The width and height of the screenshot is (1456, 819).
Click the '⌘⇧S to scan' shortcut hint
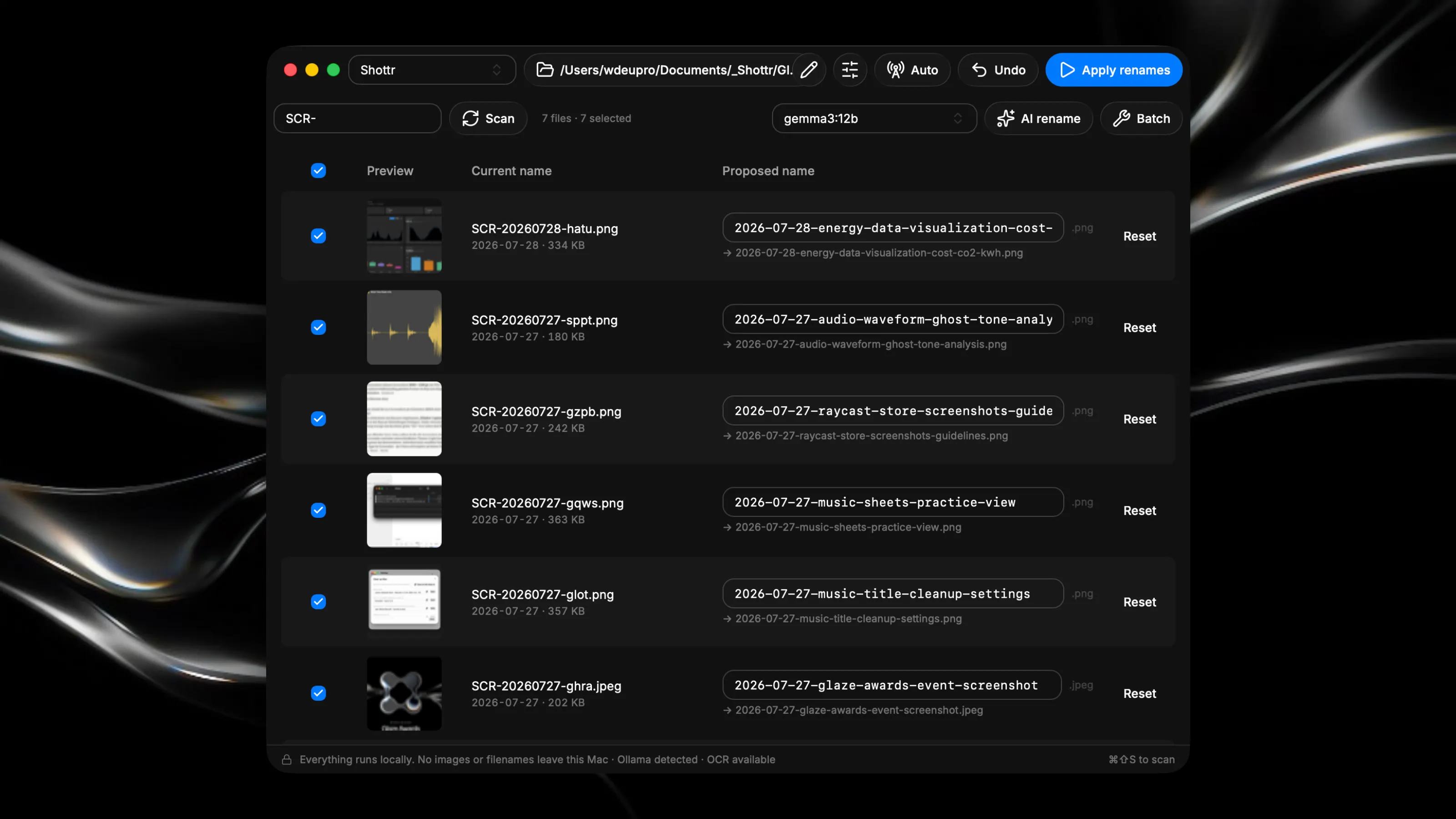pos(1141,760)
